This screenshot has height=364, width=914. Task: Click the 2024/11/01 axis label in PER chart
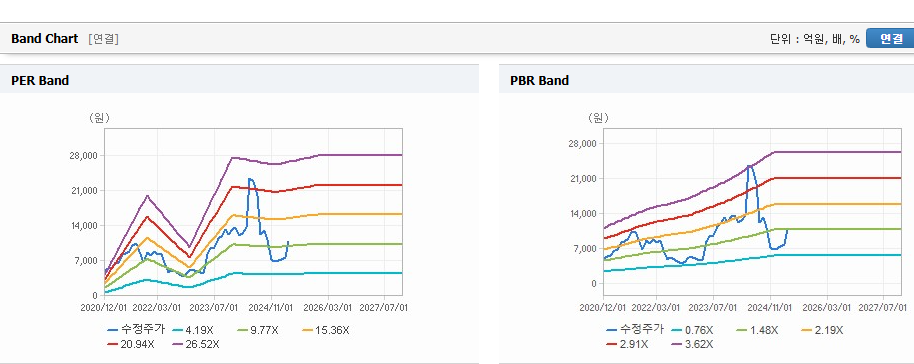click(271, 306)
